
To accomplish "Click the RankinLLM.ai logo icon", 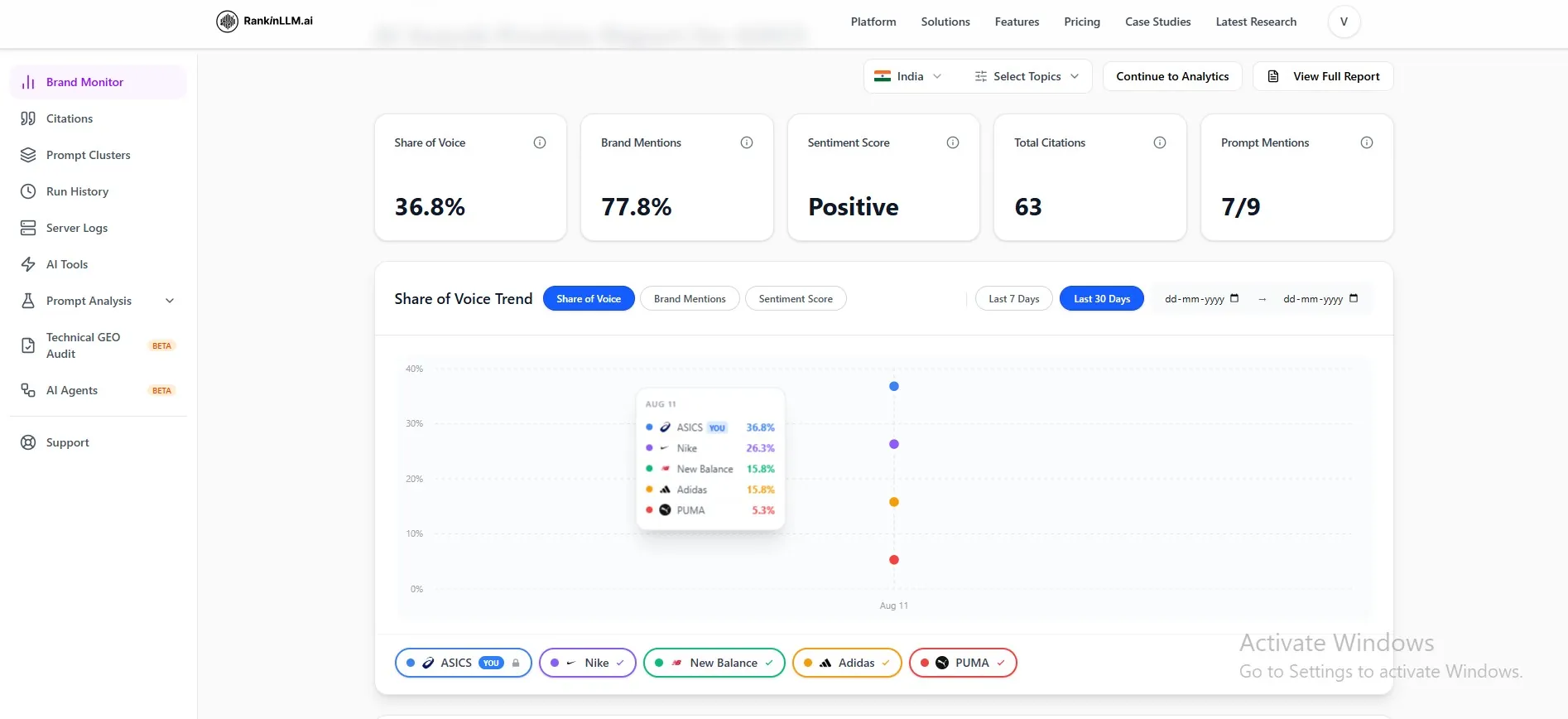I will 227,22.
